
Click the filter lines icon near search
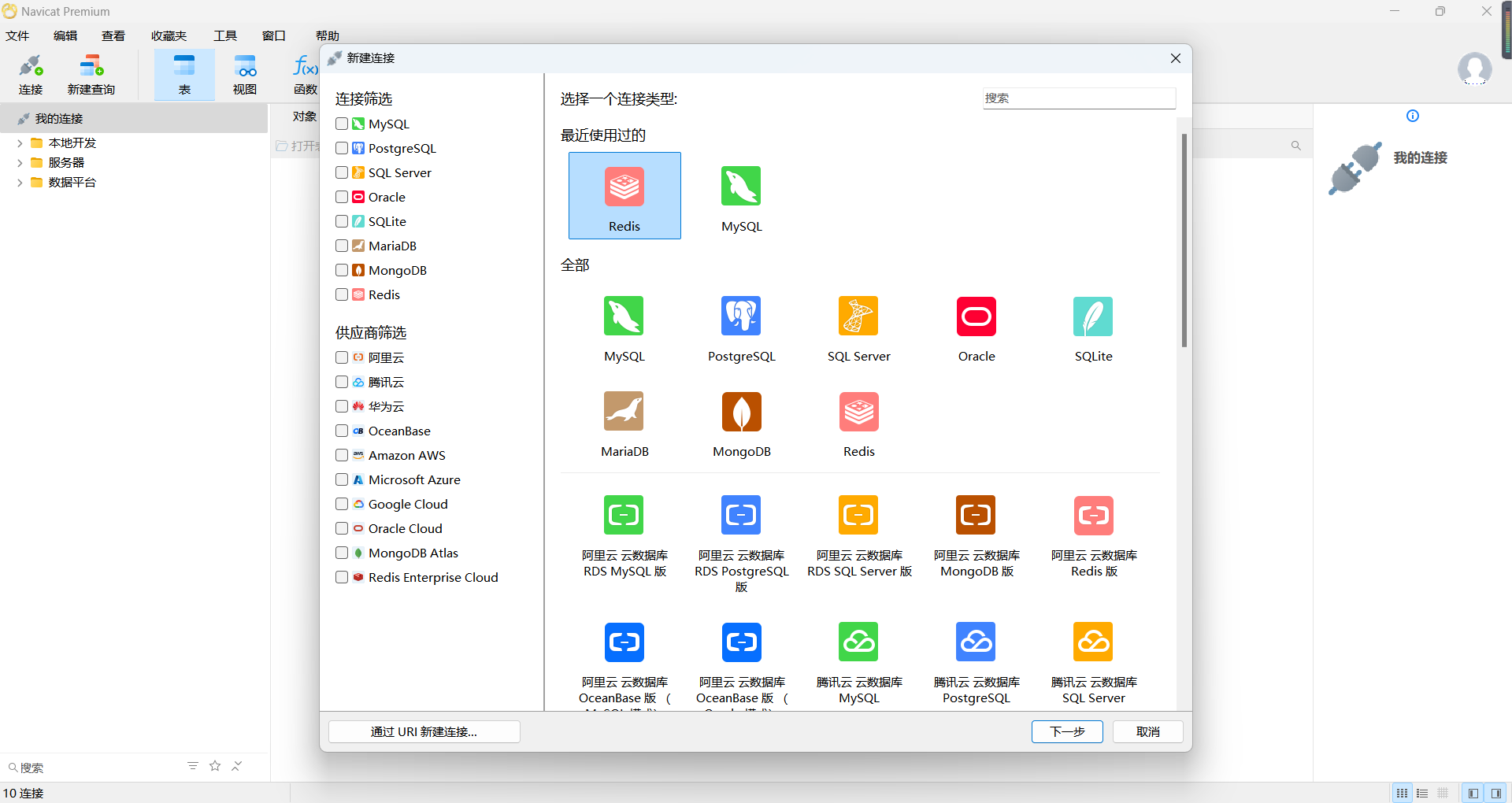193,766
